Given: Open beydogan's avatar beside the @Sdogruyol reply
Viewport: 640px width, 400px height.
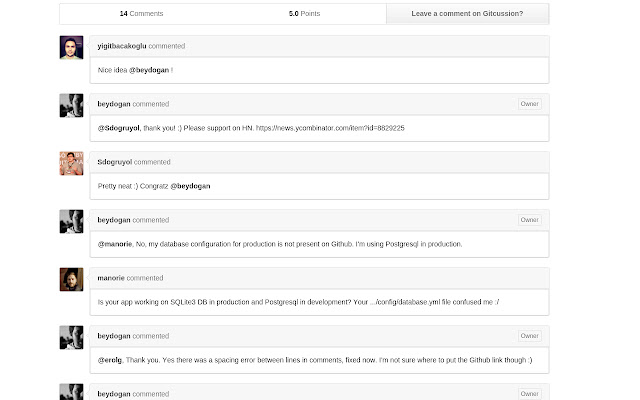Looking at the screenshot, I should click(71, 105).
